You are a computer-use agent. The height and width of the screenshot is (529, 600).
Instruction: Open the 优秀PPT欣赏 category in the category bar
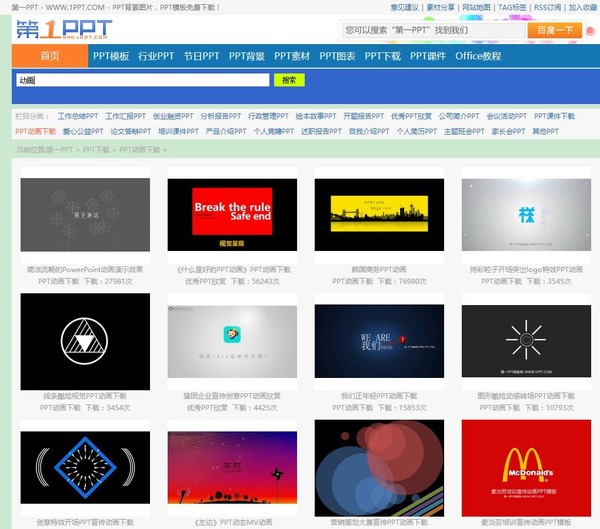pyautogui.click(x=411, y=116)
